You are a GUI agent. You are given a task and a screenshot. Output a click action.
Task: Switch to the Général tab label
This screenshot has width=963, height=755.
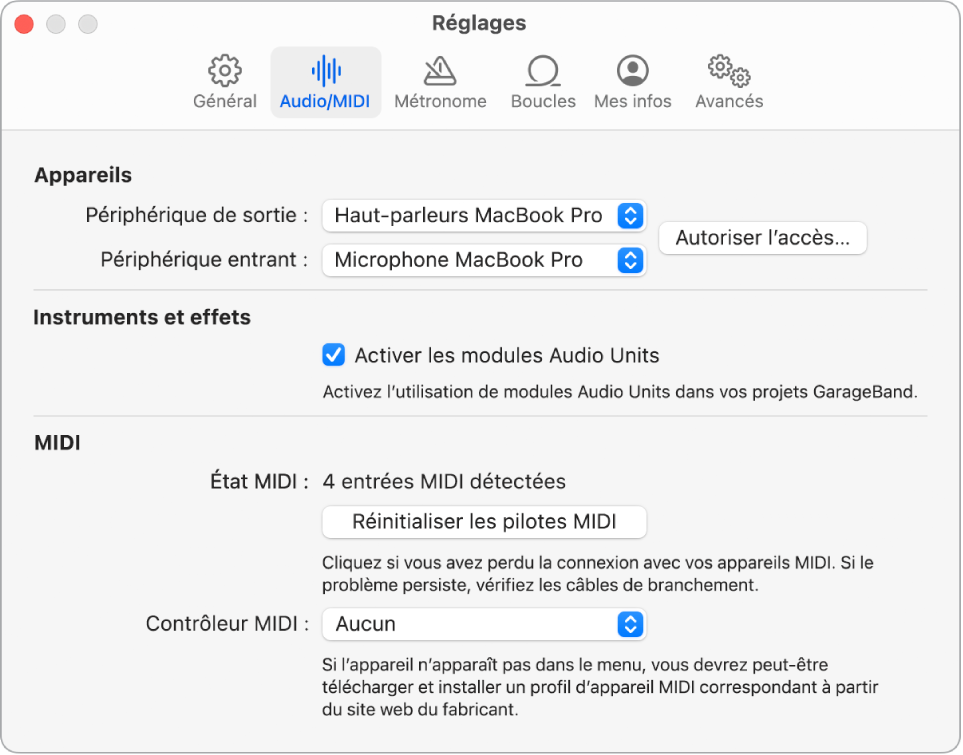click(224, 101)
